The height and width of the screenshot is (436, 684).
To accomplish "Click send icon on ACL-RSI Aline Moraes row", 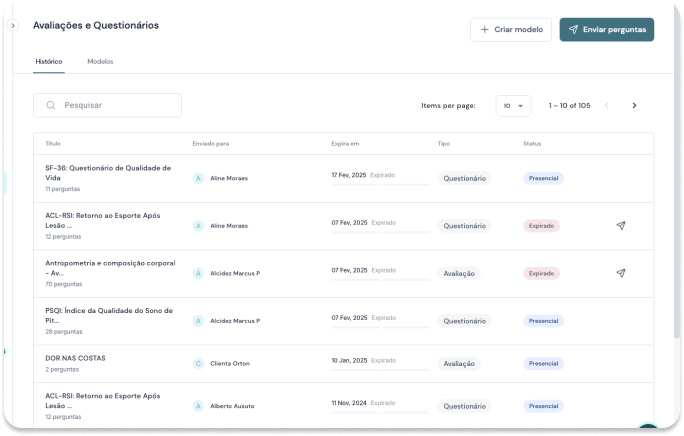I will point(620,226).
